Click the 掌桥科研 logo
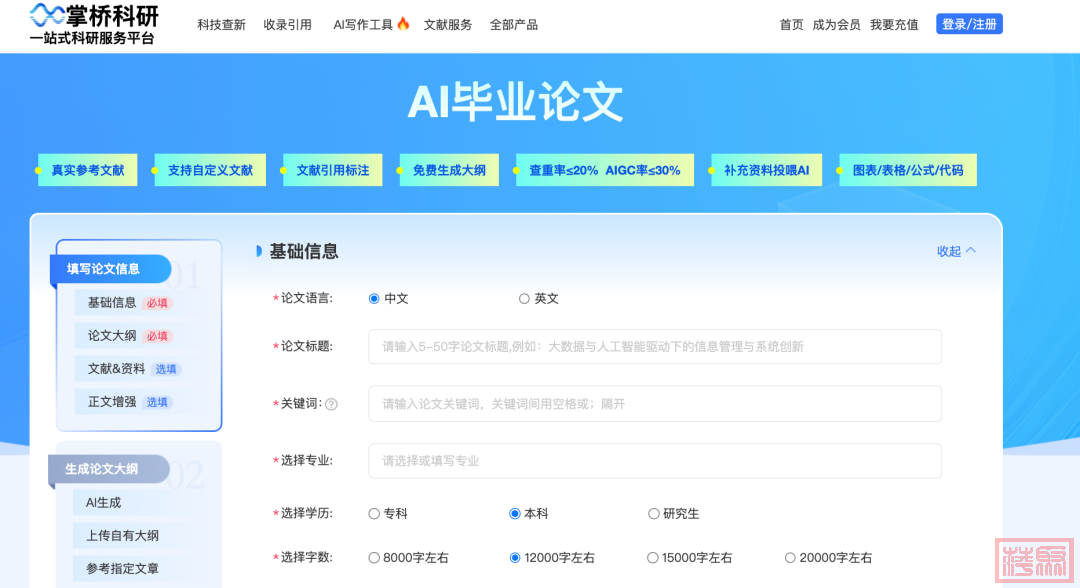1080x588 pixels. click(x=94, y=25)
